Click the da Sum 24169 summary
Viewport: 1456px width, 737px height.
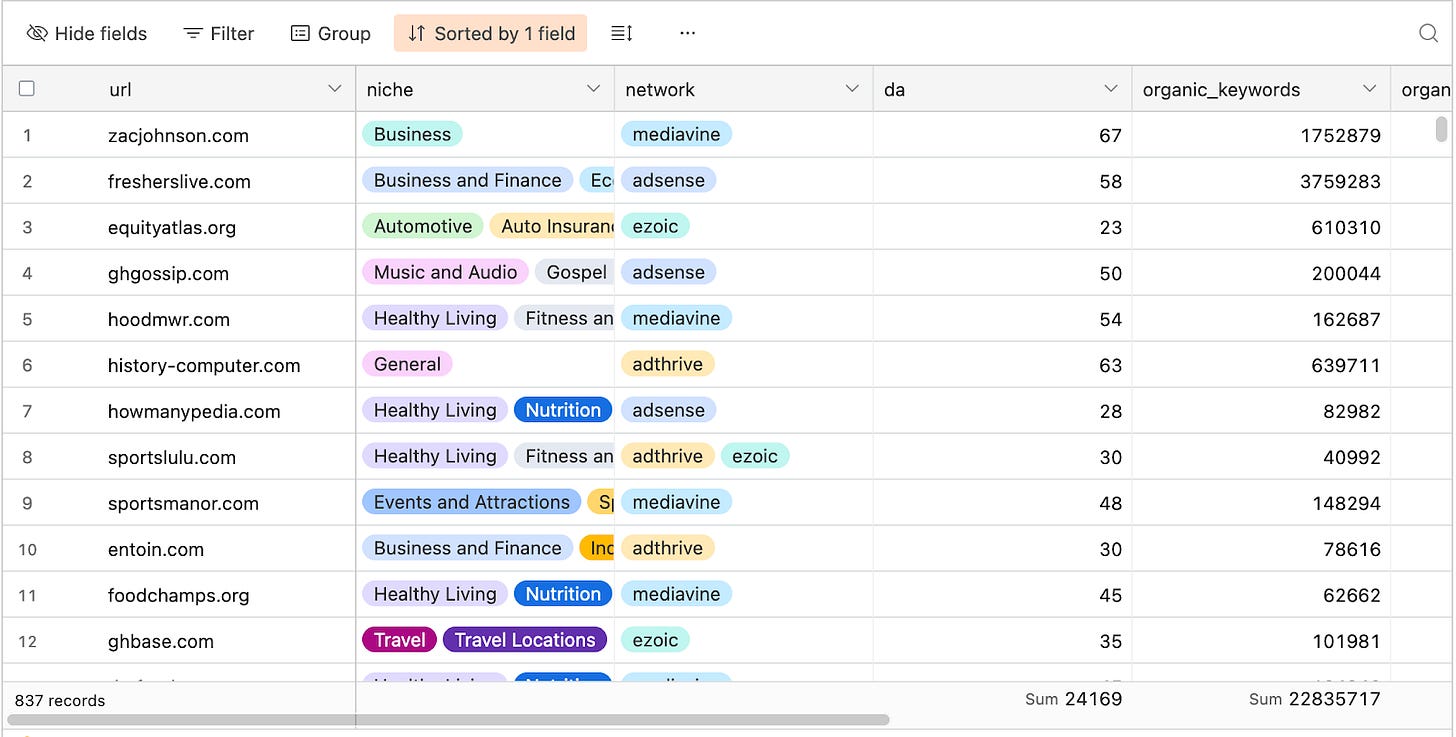point(1073,699)
